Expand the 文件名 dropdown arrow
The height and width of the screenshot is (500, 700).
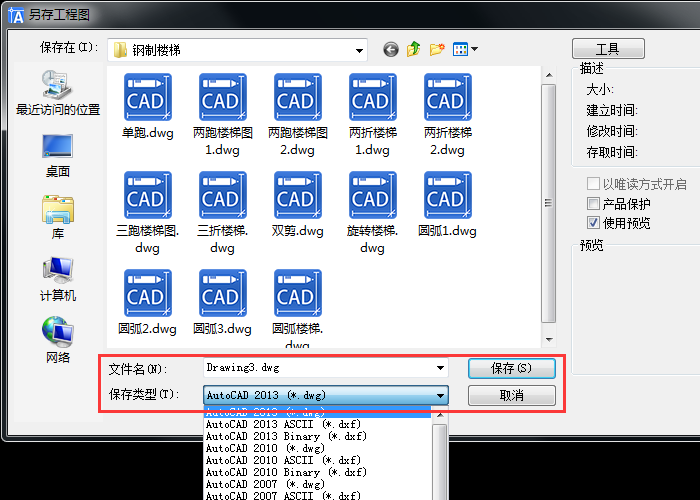pos(440,368)
